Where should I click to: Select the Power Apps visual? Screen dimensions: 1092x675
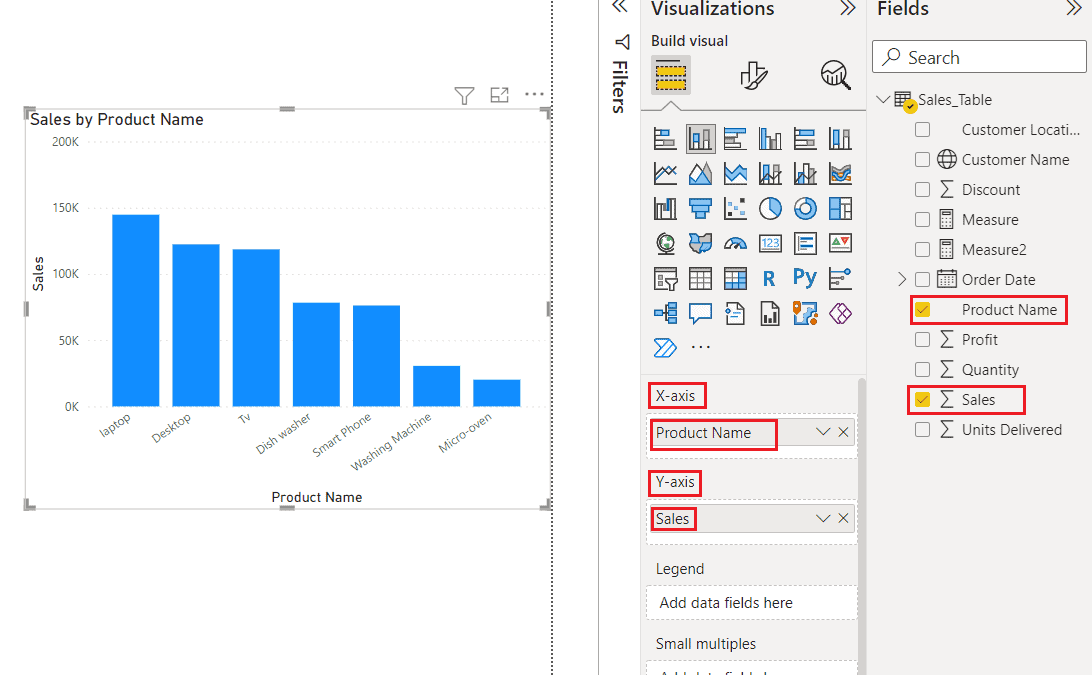pyautogui.click(x=840, y=313)
